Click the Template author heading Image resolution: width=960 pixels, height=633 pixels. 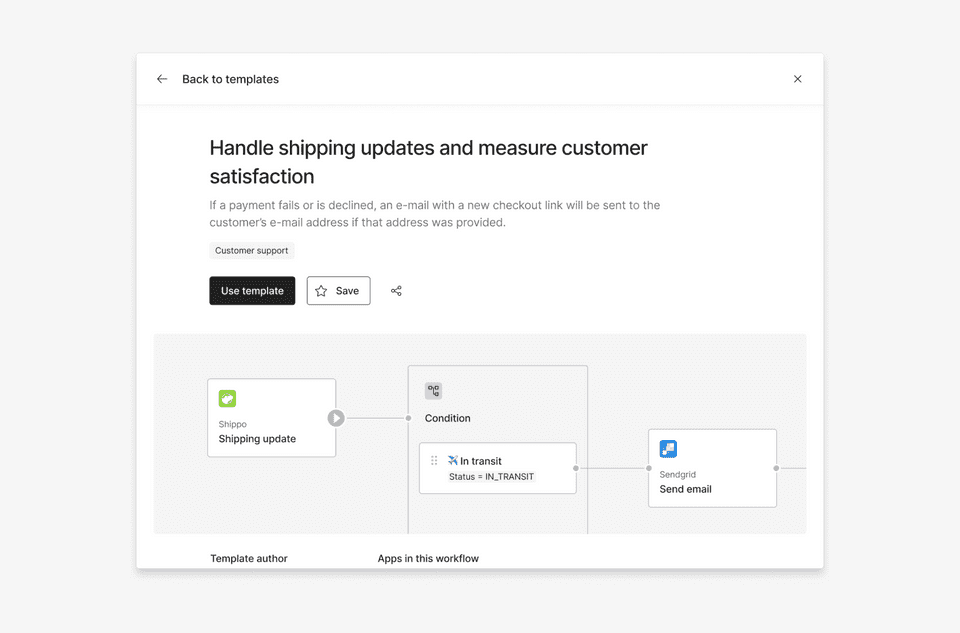tap(249, 558)
